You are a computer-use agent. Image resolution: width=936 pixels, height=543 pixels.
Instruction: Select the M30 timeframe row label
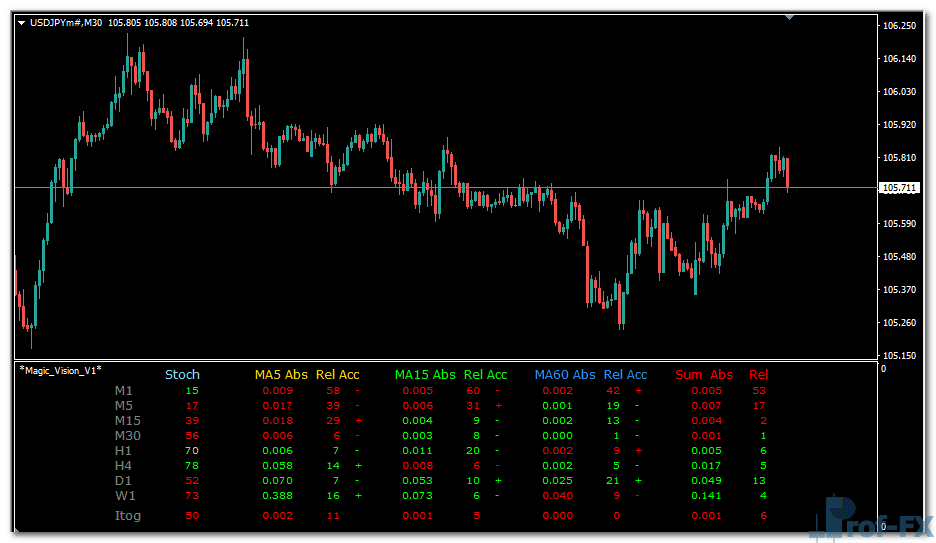[127, 436]
